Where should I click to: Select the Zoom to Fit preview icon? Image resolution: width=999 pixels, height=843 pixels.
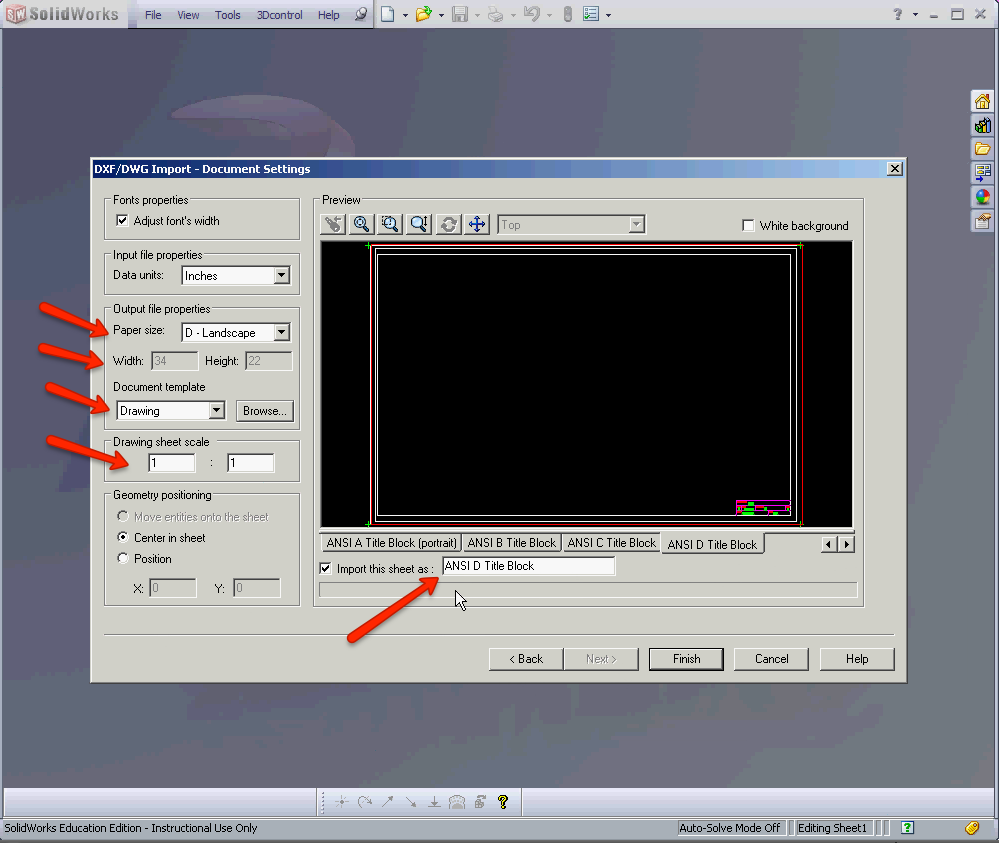[362, 224]
